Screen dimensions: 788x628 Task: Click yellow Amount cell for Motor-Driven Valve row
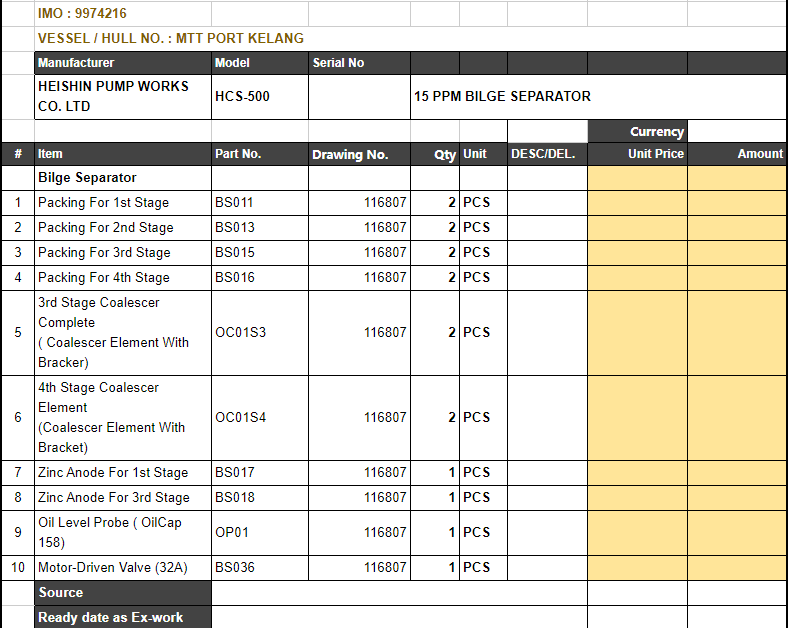coord(736,567)
